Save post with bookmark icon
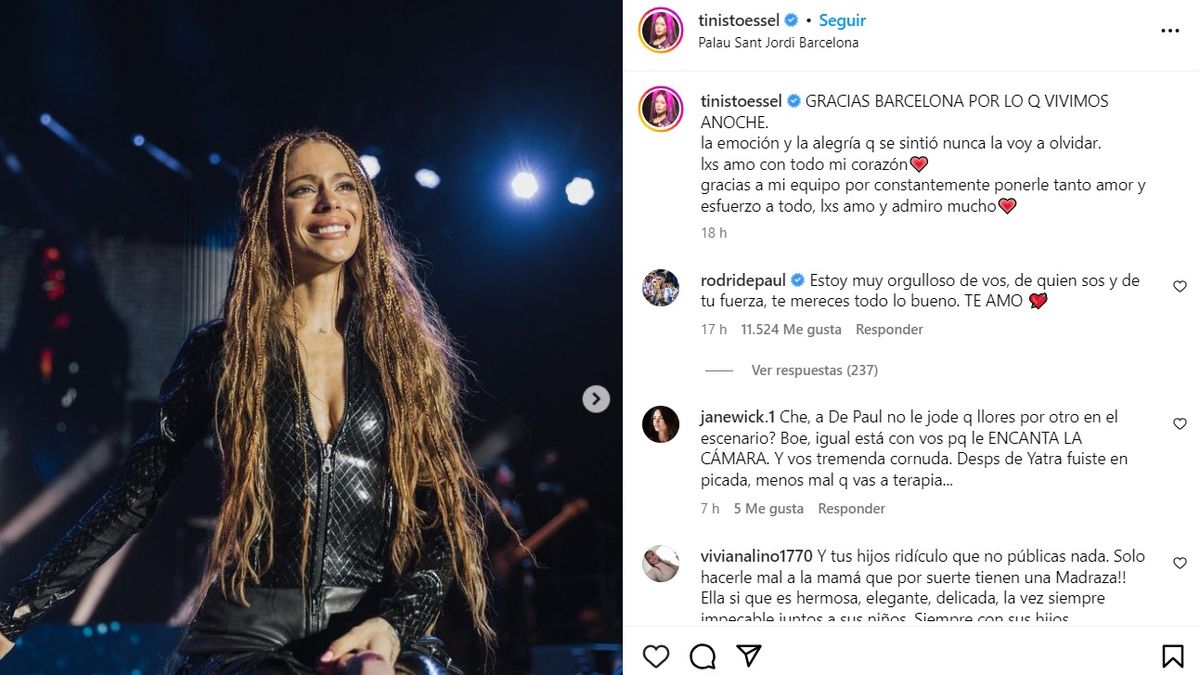Viewport: 1200px width, 675px height. tap(1173, 656)
